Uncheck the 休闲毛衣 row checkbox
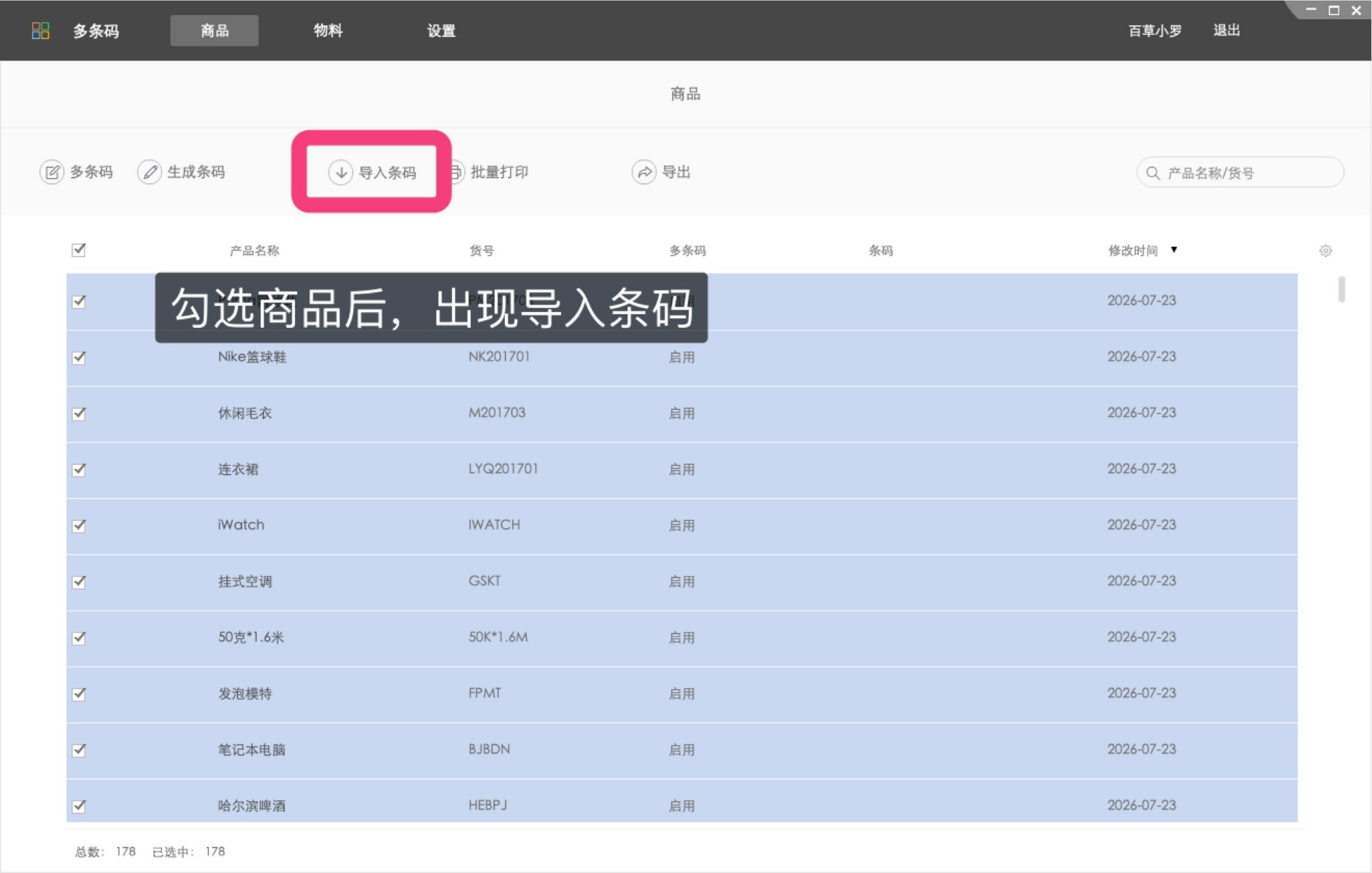The image size is (1372, 873). (79, 414)
